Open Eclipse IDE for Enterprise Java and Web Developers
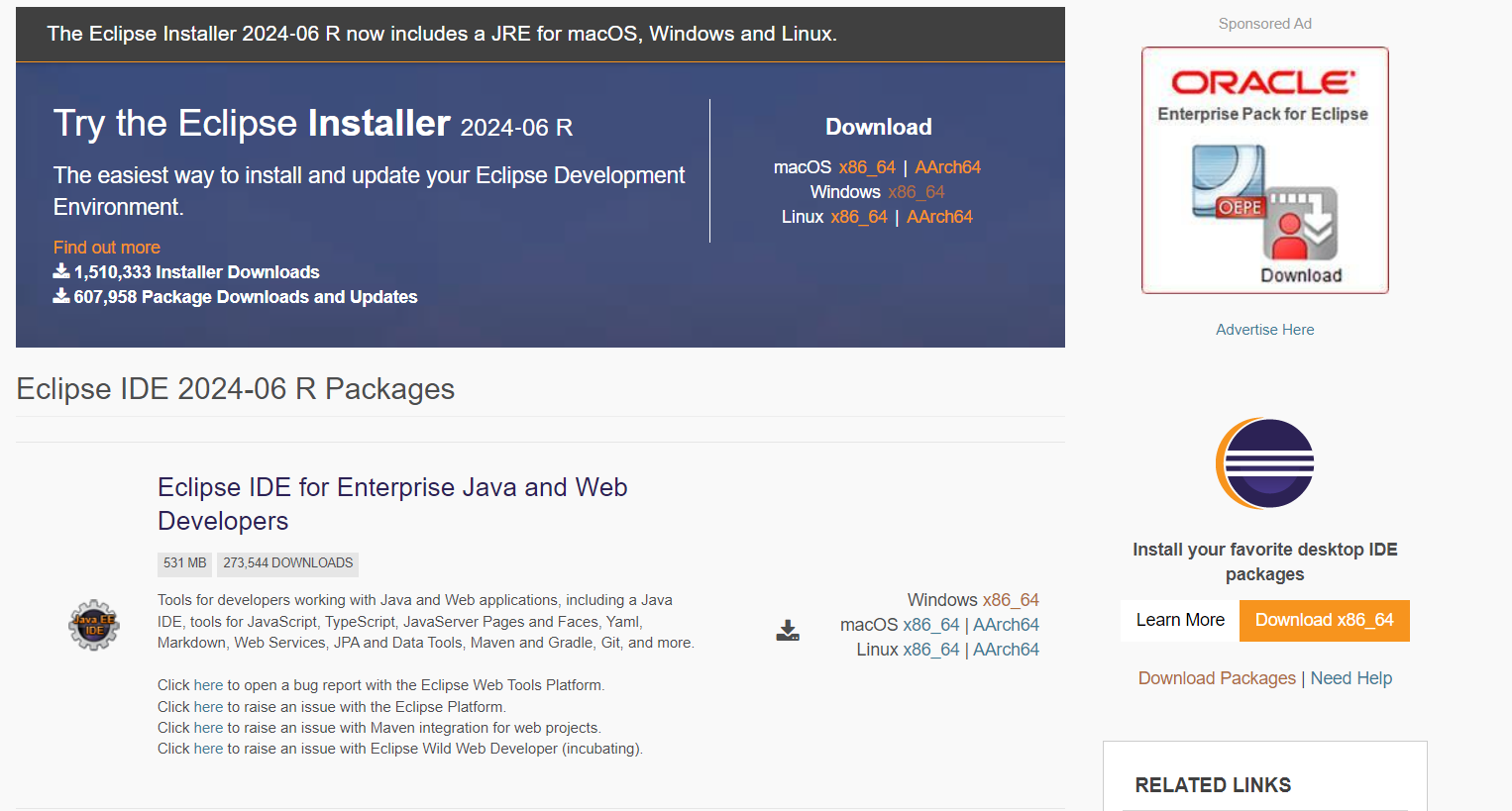Viewport: 1512px width, 811px height. 392,504
